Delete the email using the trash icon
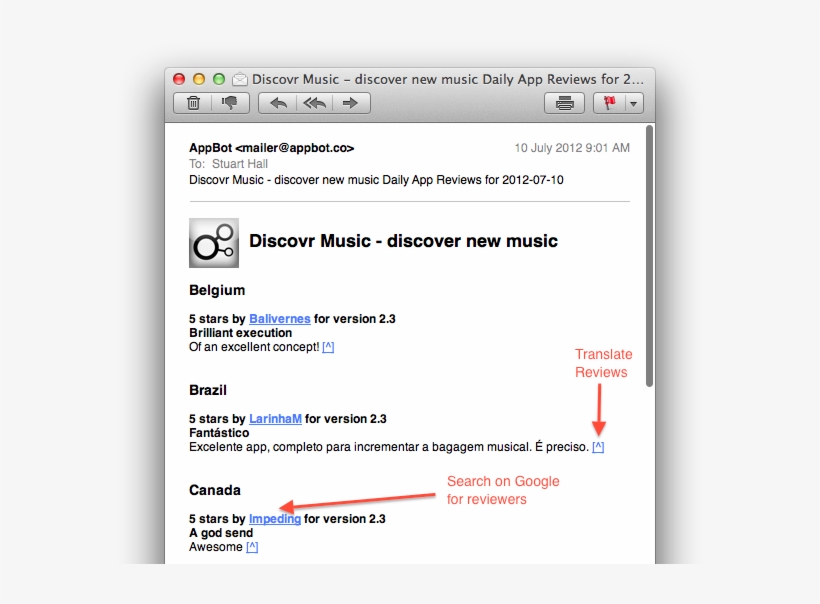820x604 pixels. pyautogui.click(x=193, y=102)
